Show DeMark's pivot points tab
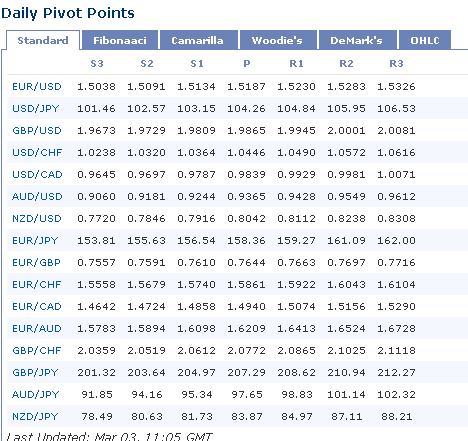The image size is (468, 441). (x=358, y=40)
